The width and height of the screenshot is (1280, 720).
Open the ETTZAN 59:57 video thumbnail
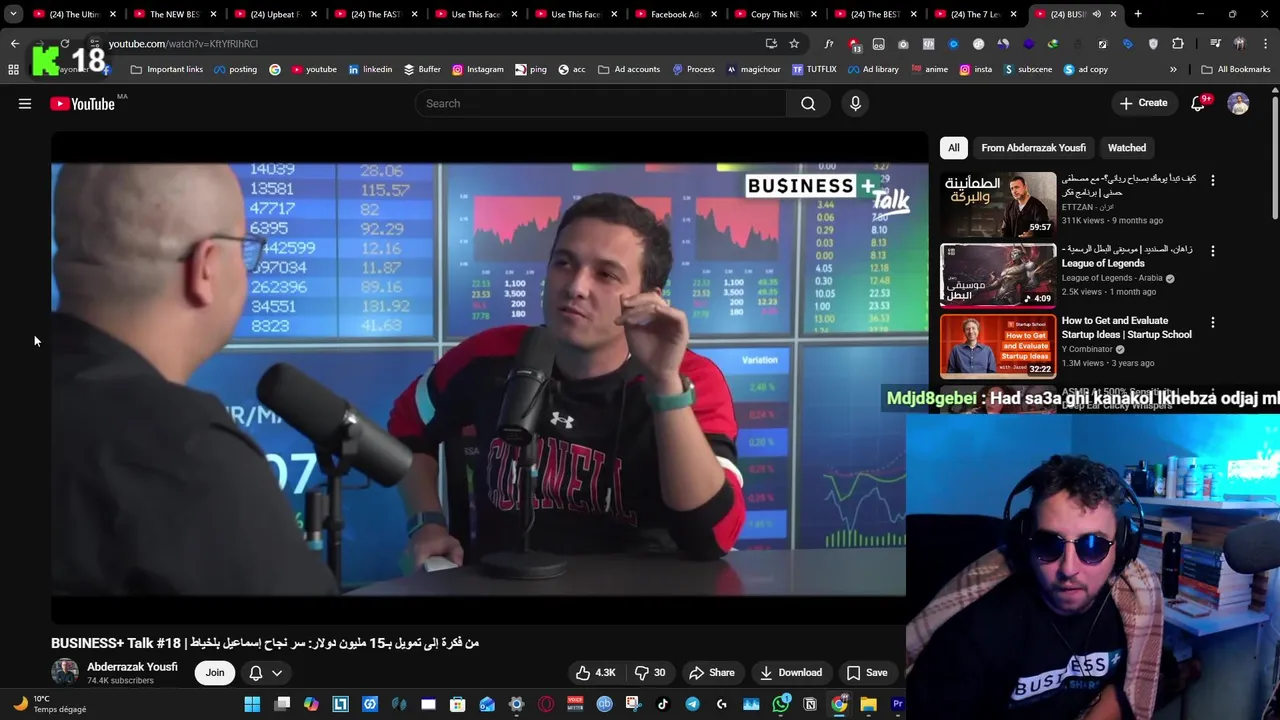[998, 204]
